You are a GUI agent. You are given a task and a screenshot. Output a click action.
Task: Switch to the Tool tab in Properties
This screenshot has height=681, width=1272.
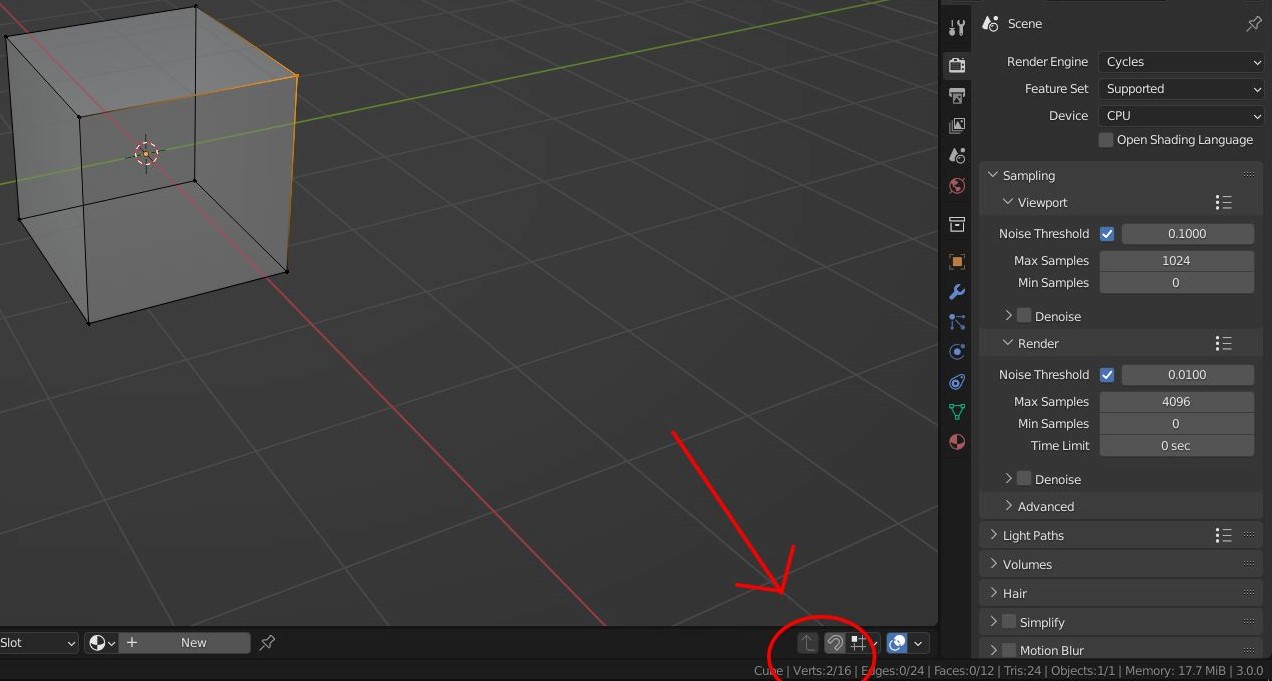click(x=957, y=27)
